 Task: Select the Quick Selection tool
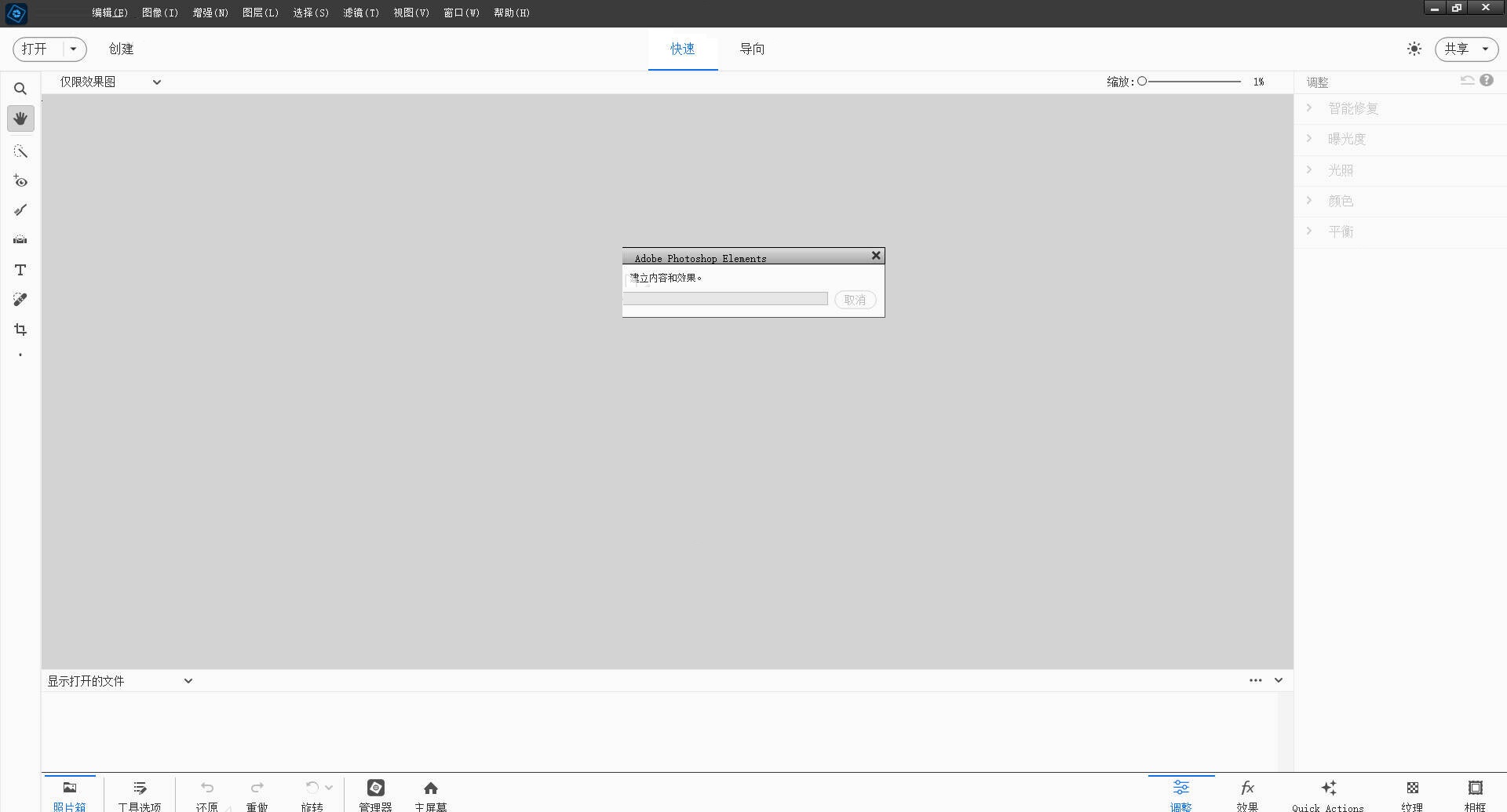20,151
